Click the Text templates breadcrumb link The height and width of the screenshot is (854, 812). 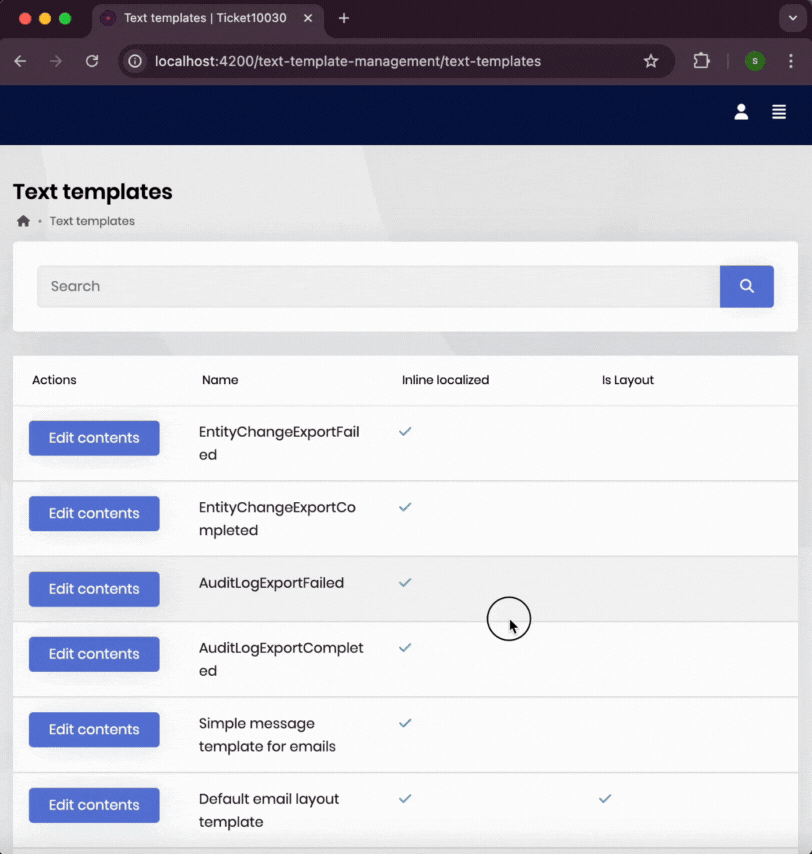pyautogui.click(x=92, y=221)
